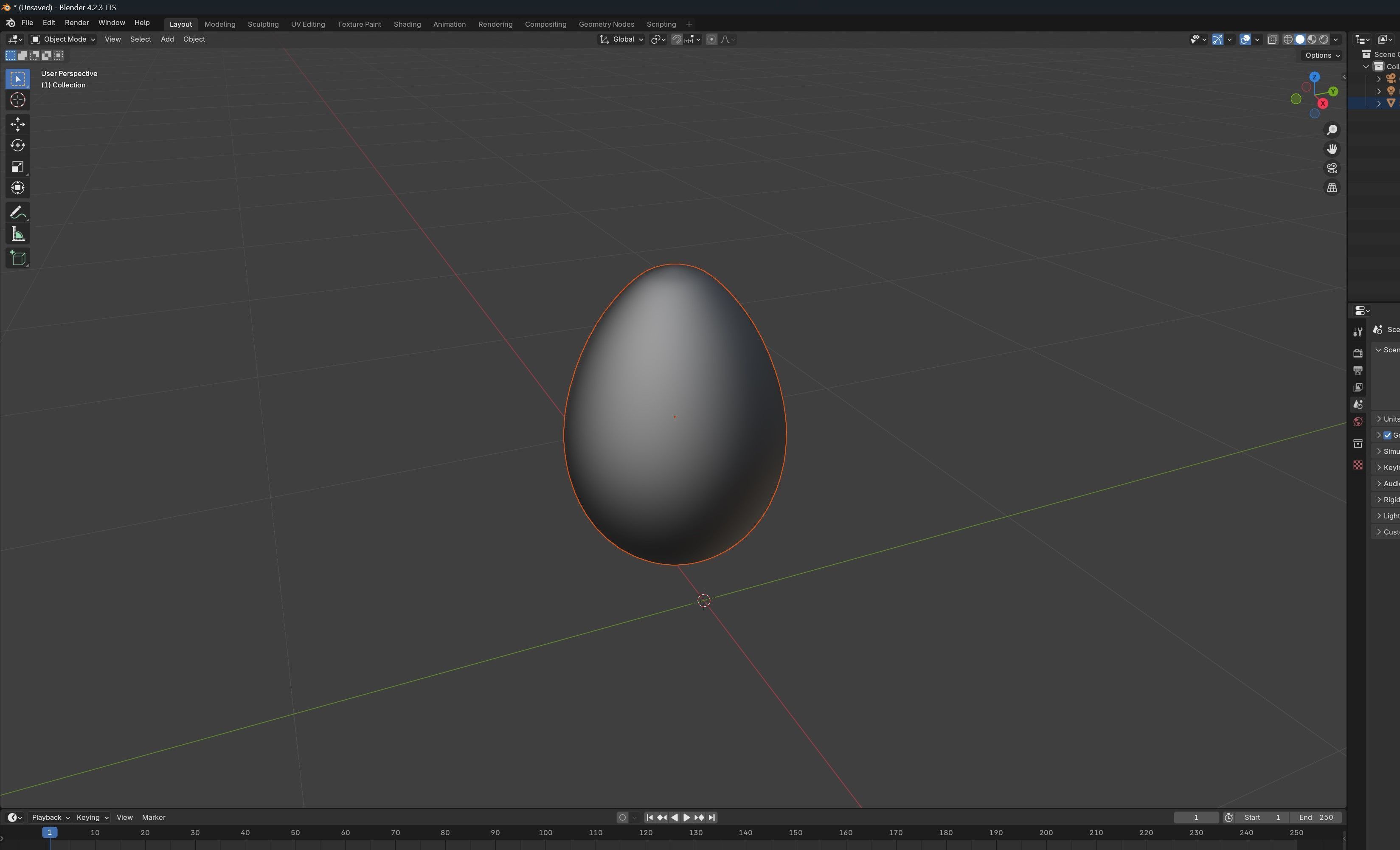
Task: Jump to the last frame
Action: point(711,818)
